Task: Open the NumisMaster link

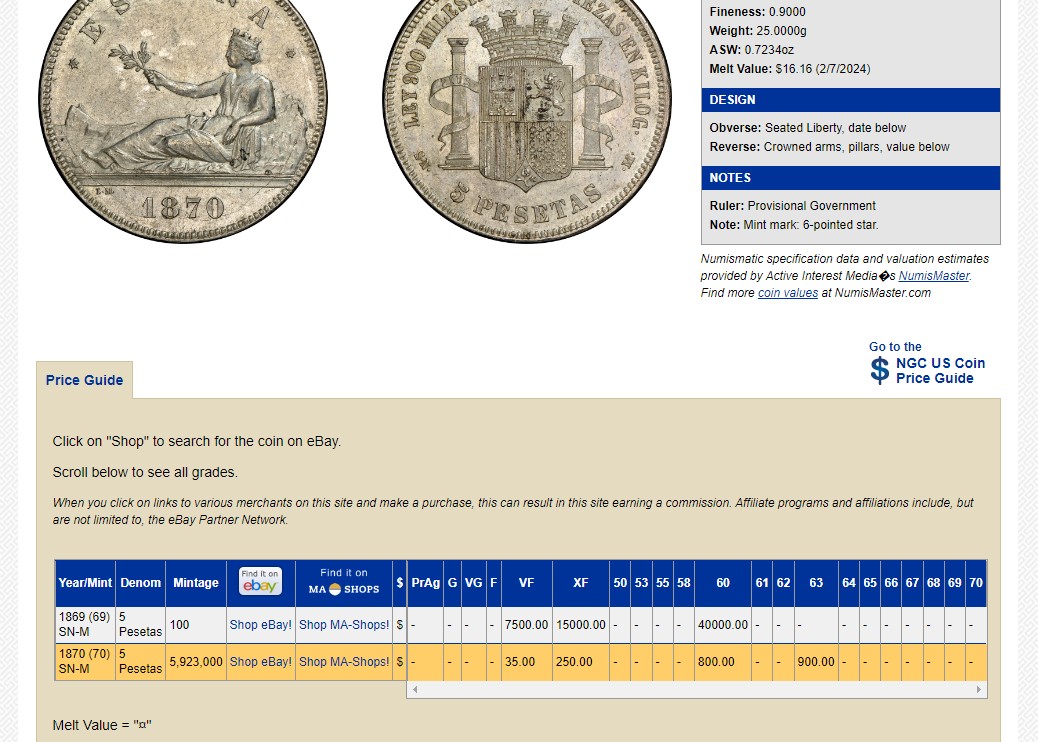Action: [x=933, y=276]
